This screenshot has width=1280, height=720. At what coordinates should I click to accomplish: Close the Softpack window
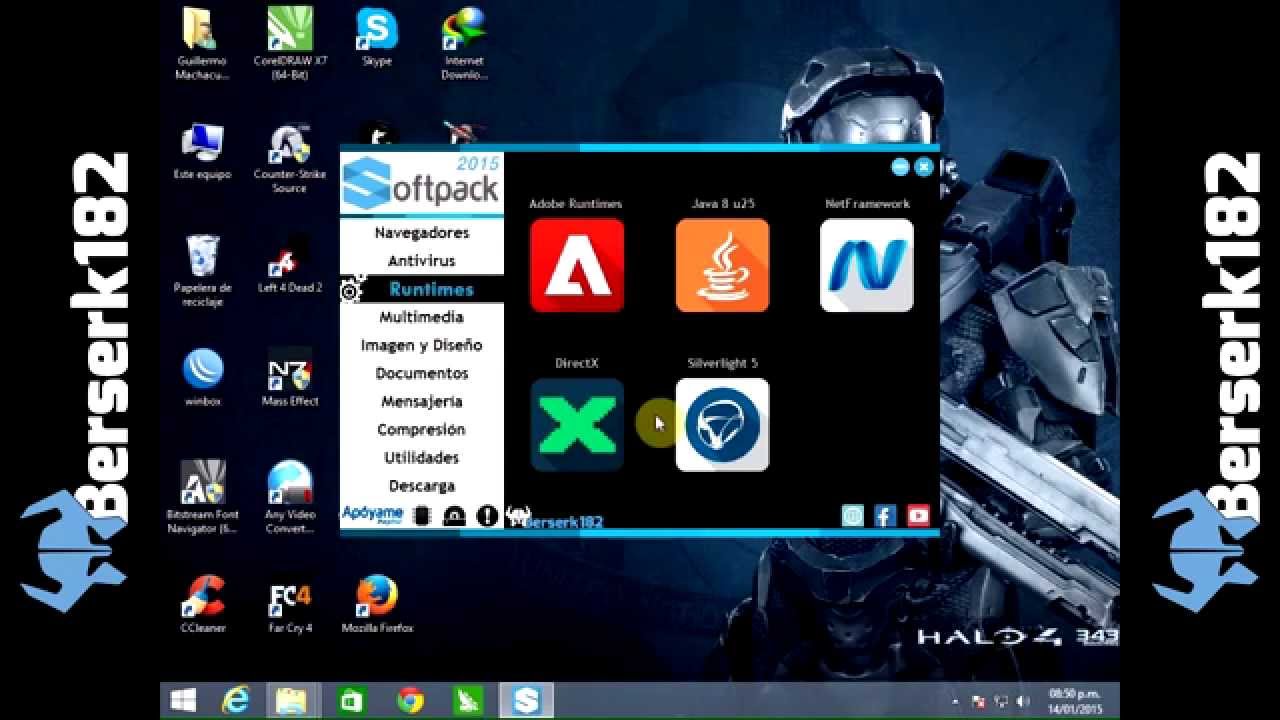[924, 167]
